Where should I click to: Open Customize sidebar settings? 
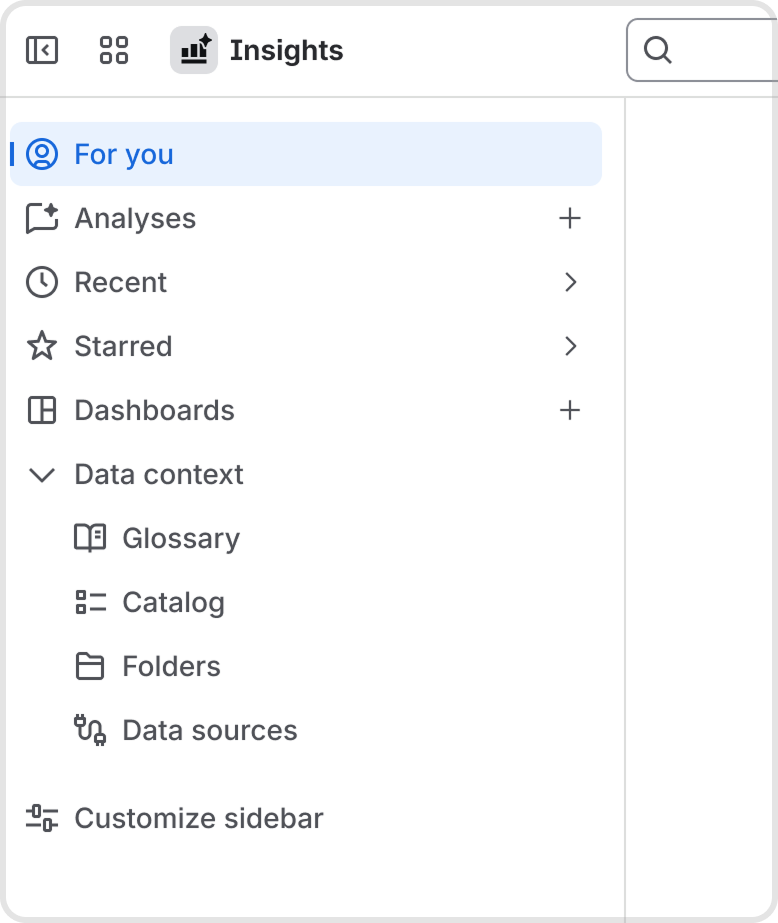[199, 818]
